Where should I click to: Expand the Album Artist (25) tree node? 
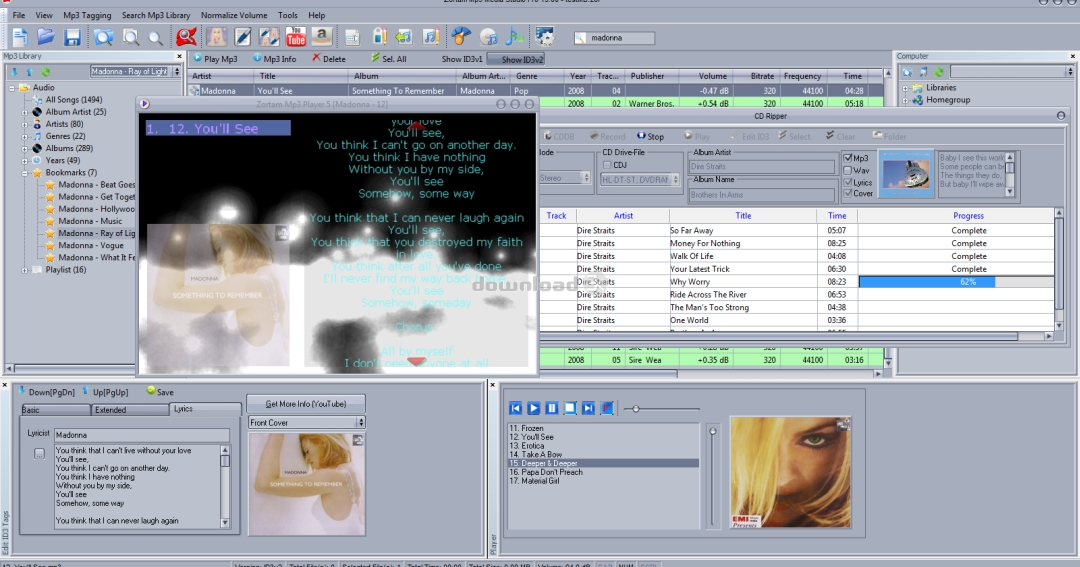tap(25, 112)
